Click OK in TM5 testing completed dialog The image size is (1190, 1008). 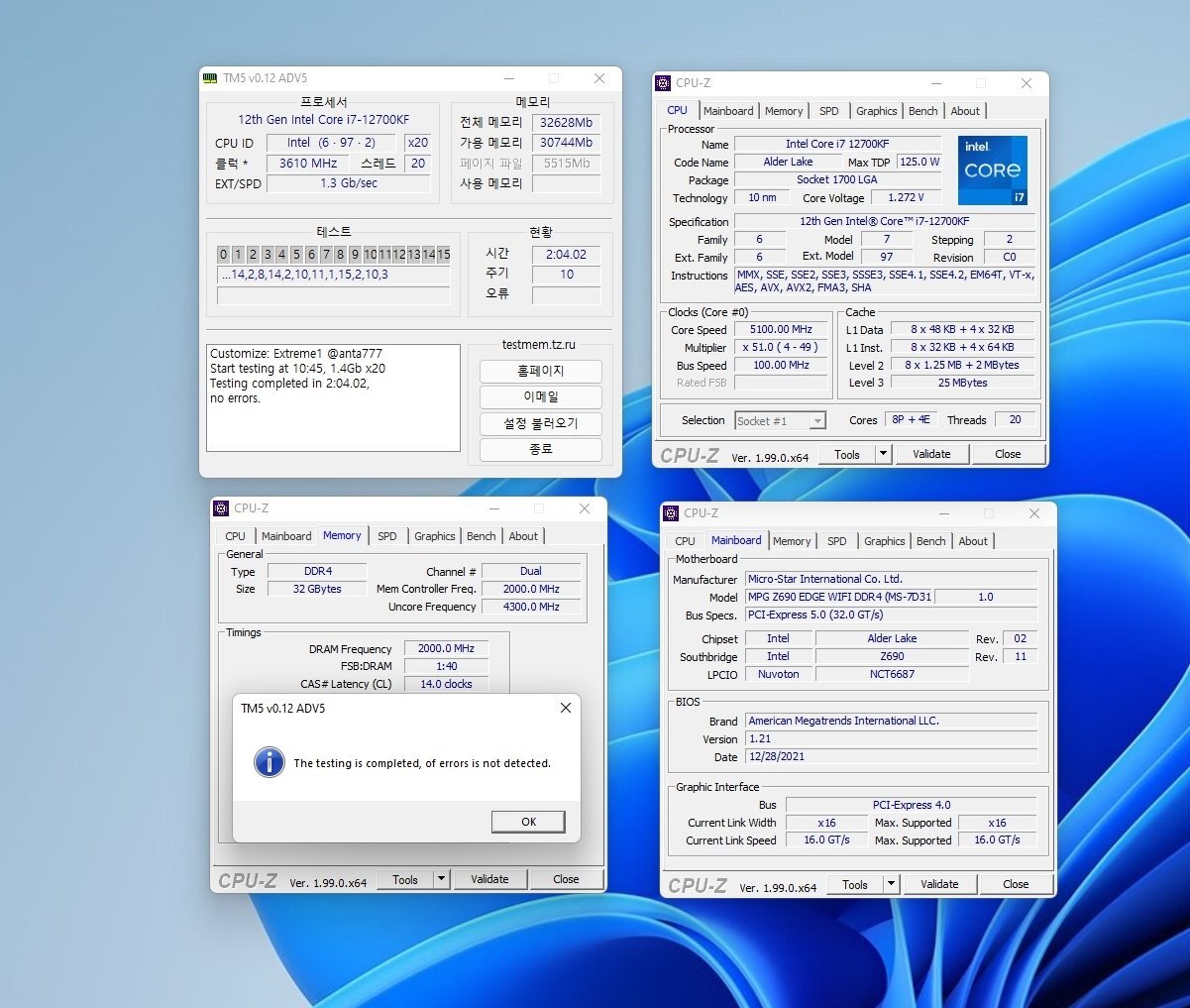tap(528, 822)
